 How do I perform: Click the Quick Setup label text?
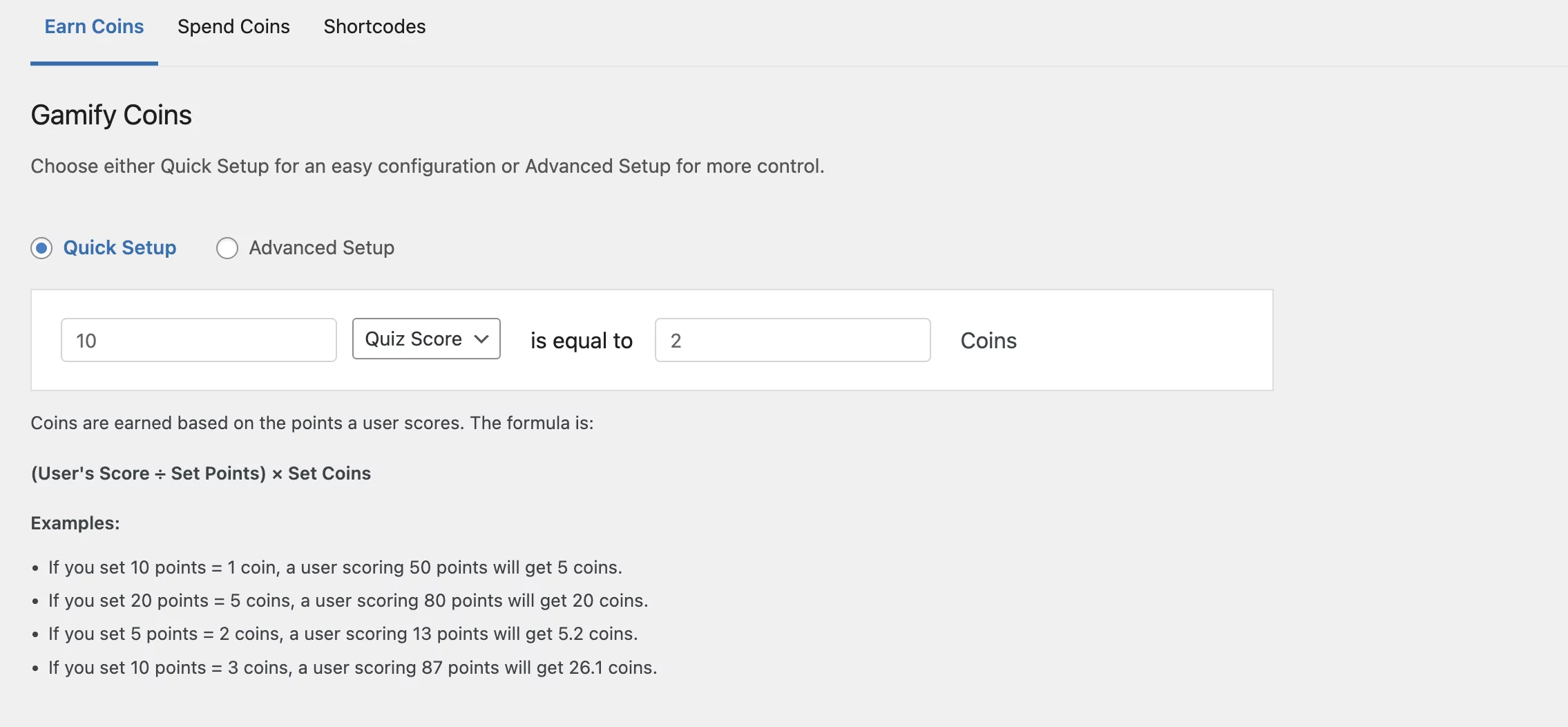point(119,248)
